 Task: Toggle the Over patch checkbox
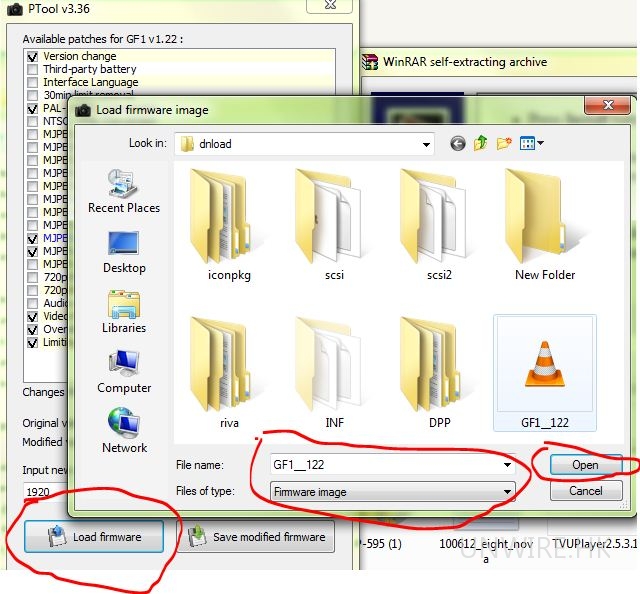[x=32, y=329]
